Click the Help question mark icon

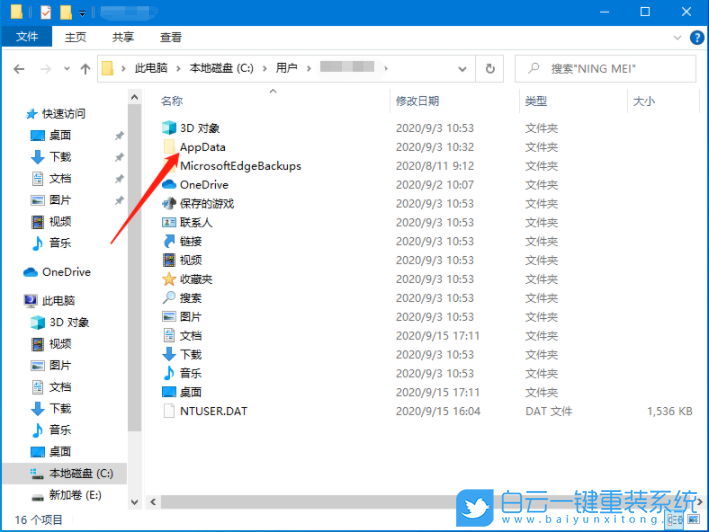coord(697,38)
